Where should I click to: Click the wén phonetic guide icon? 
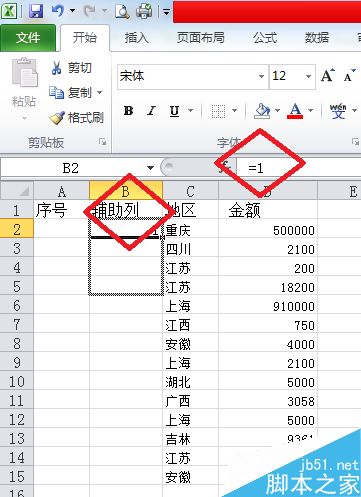click(x=338, y=110)
